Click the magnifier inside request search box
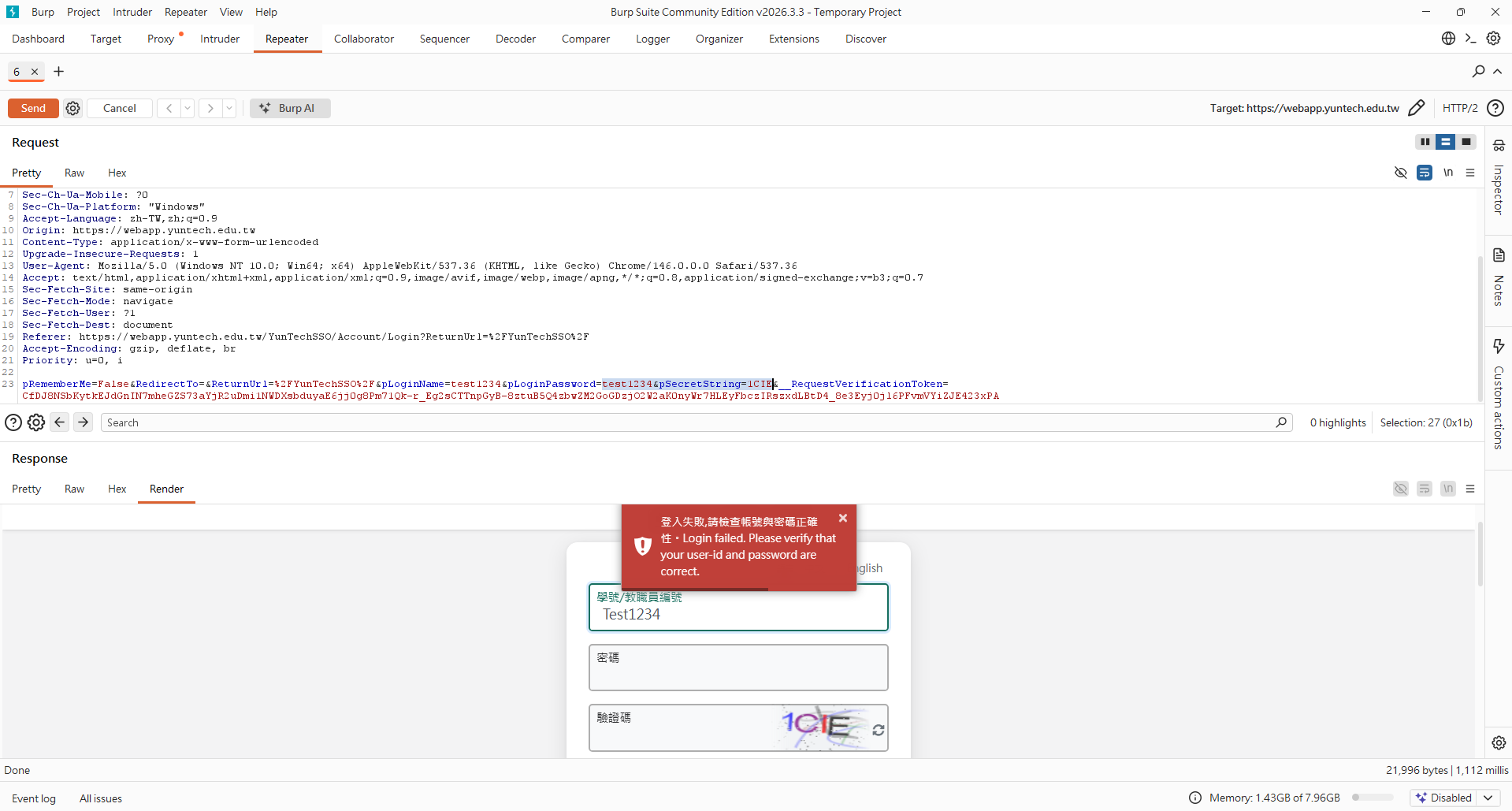 tap(1281, 422)
